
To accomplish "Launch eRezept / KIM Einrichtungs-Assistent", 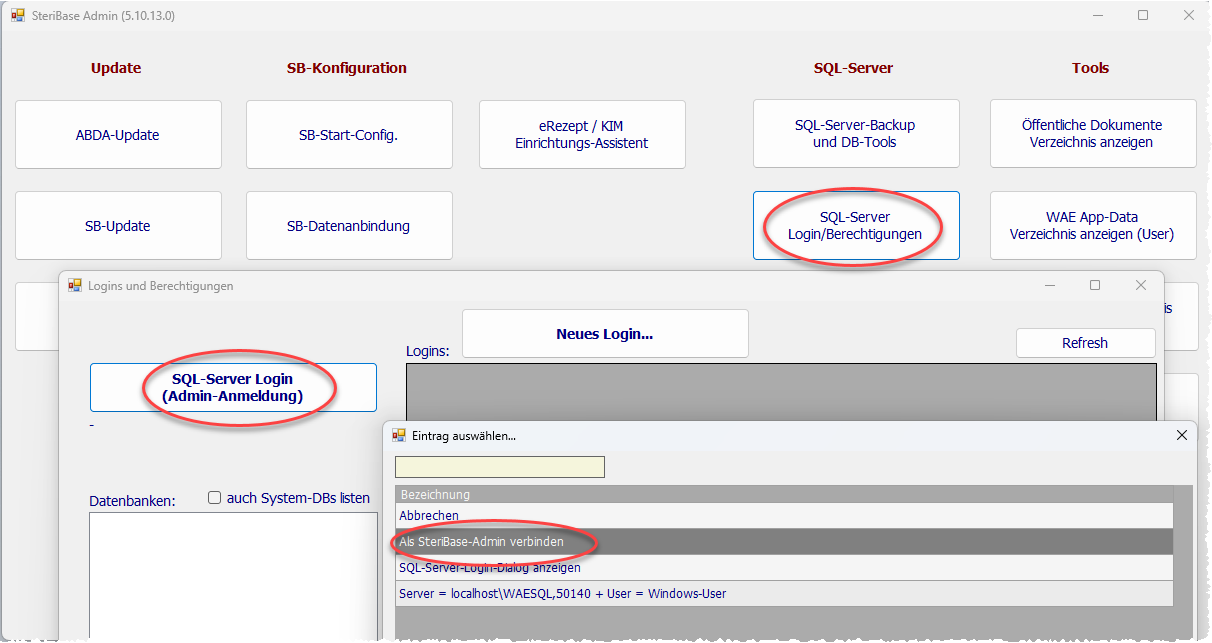I will tap(582, 134).
